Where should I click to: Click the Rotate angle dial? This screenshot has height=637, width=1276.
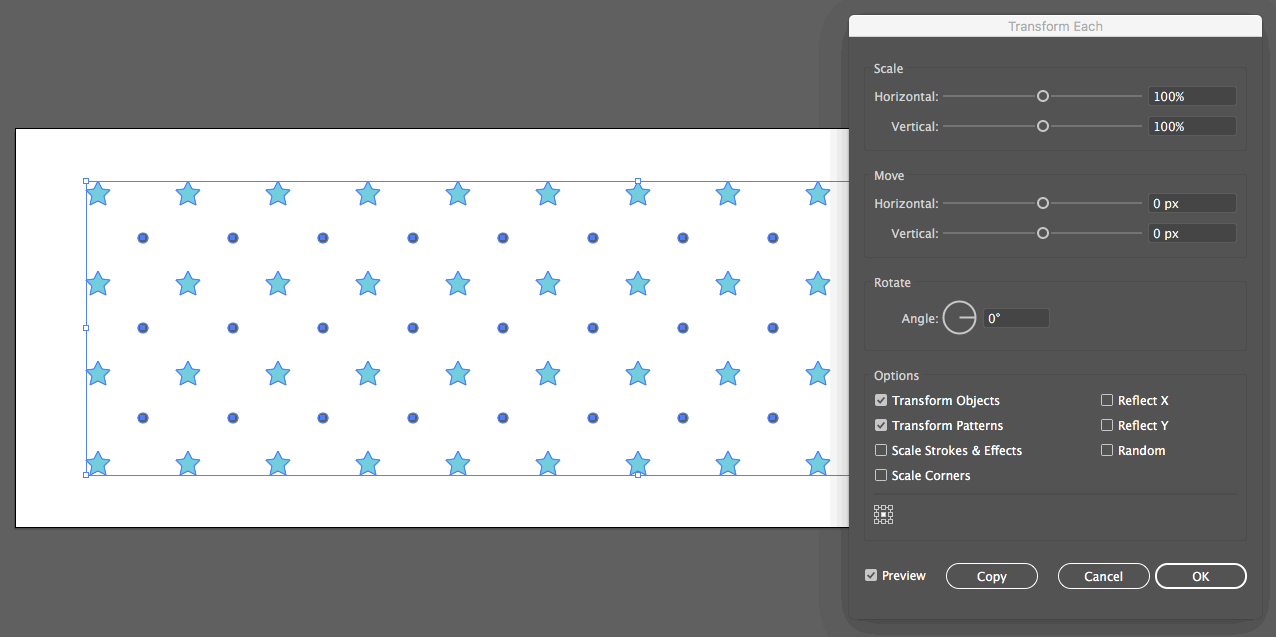click(x=960, y=318)
